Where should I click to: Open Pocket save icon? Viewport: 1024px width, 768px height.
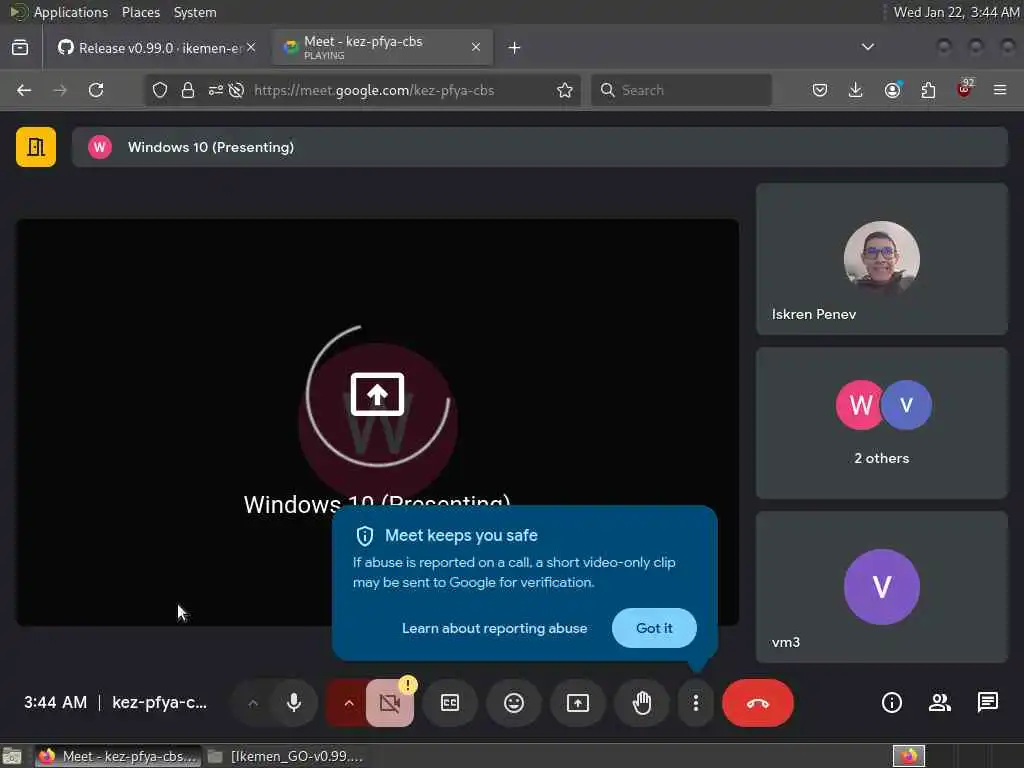(820, 90)
